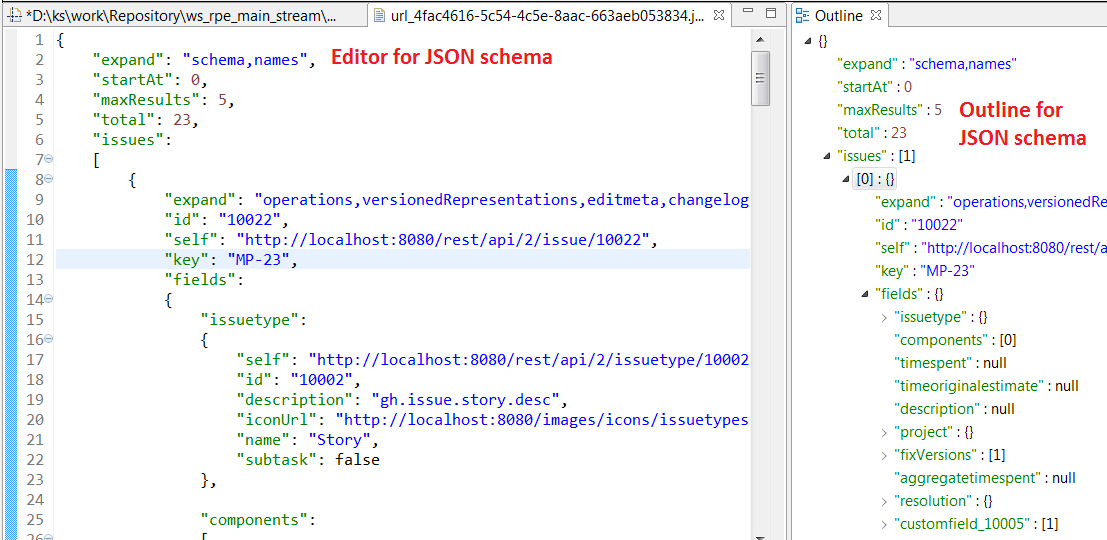This screenshot has height=540, width=1107.
Task: Expand the "project" node in Outline
Action: click(884, 432)
